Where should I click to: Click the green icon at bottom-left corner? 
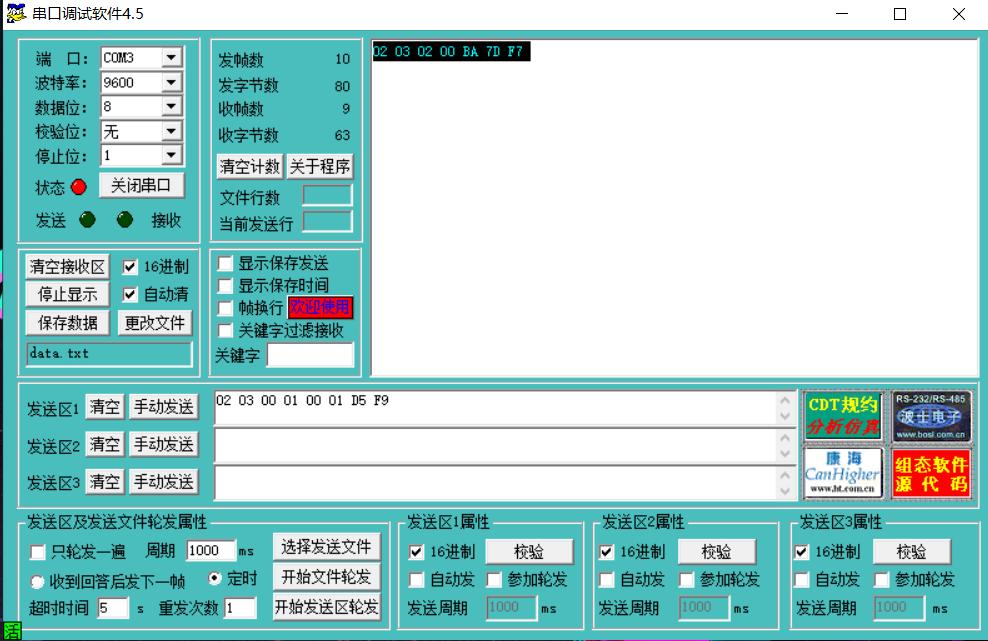pos(11,631)
